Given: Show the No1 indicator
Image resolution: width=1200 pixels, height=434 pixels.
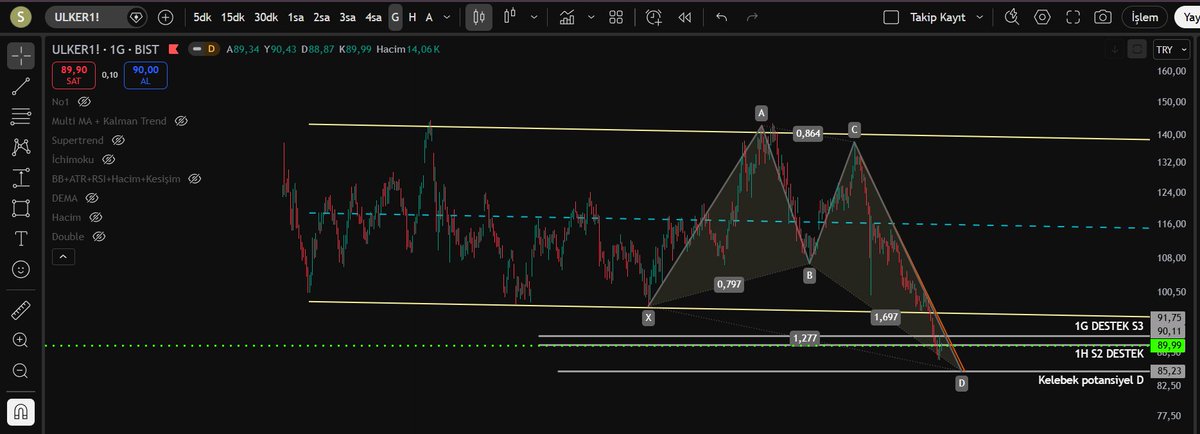Looking at the screenshot, I should (x=84, y=102).
